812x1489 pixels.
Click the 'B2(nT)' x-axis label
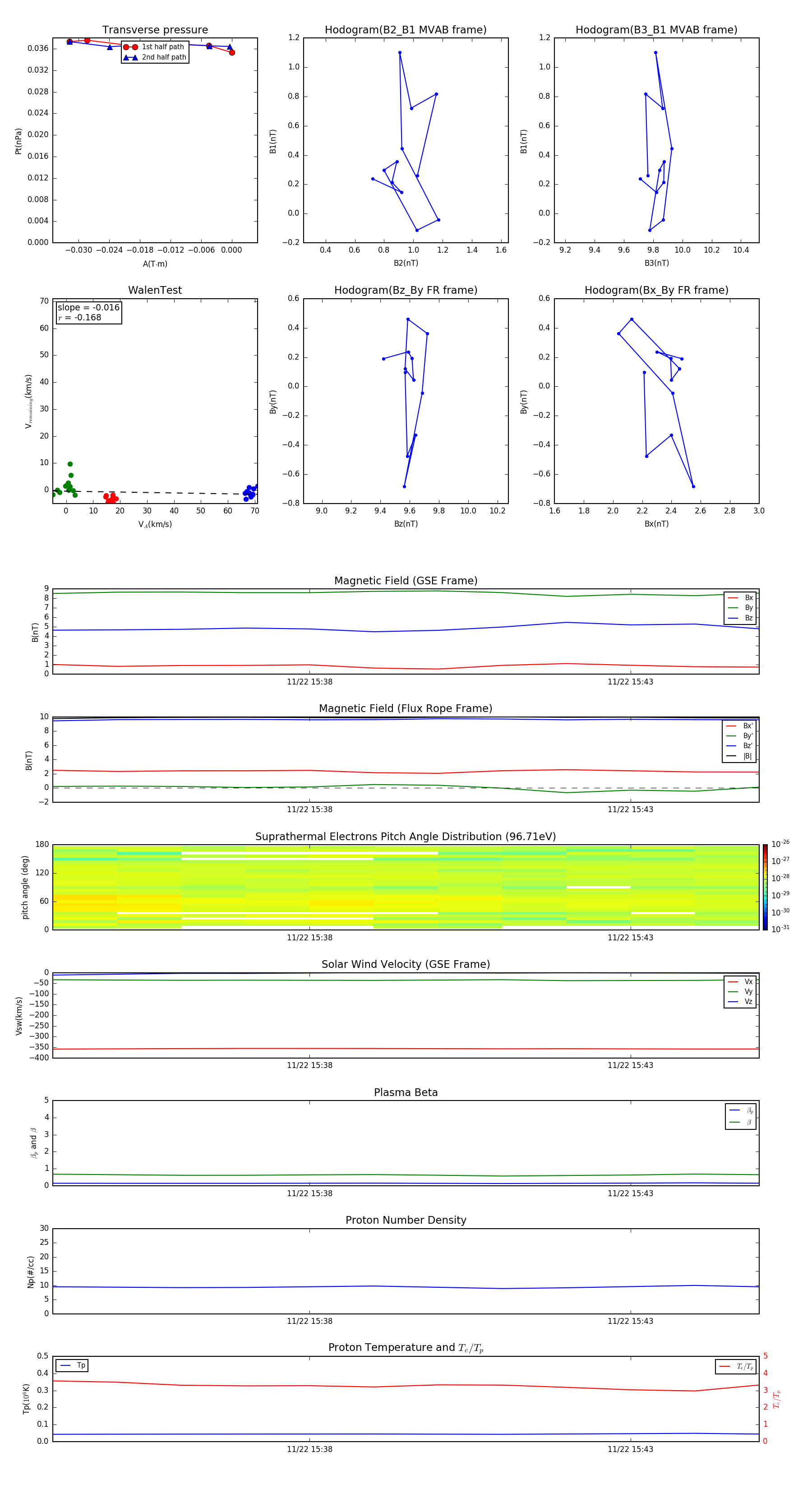click(406, 263)
